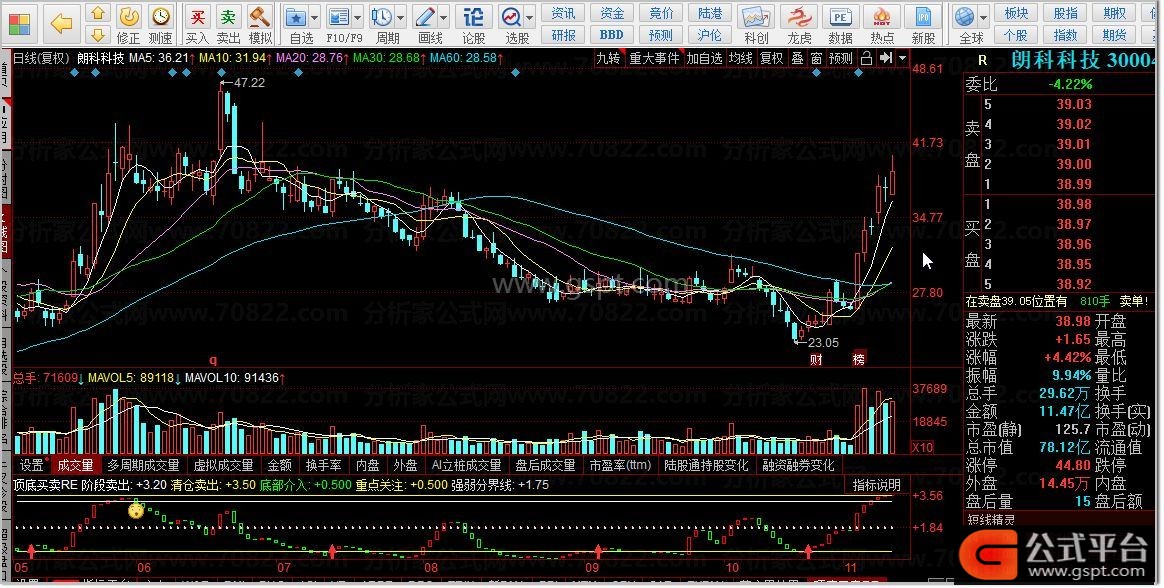
Task: Open the 模拟 simulated trading gavel
Action: click(x=260, y=24)
